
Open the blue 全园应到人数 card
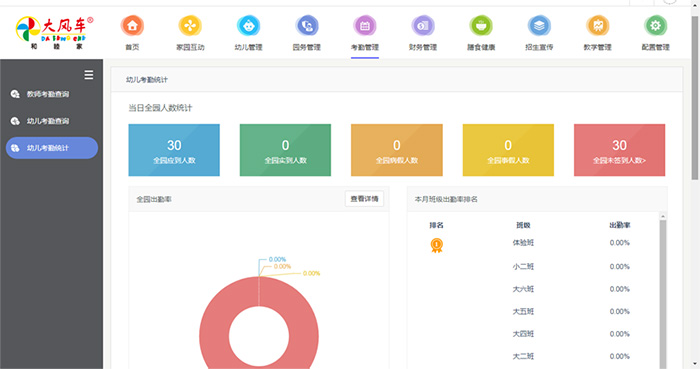[174, 150]
